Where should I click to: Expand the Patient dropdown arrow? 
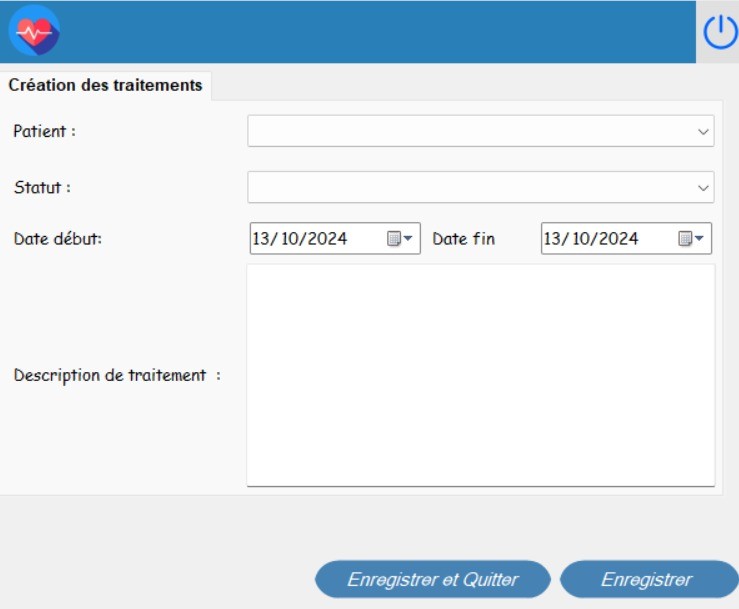click(703, 132)
